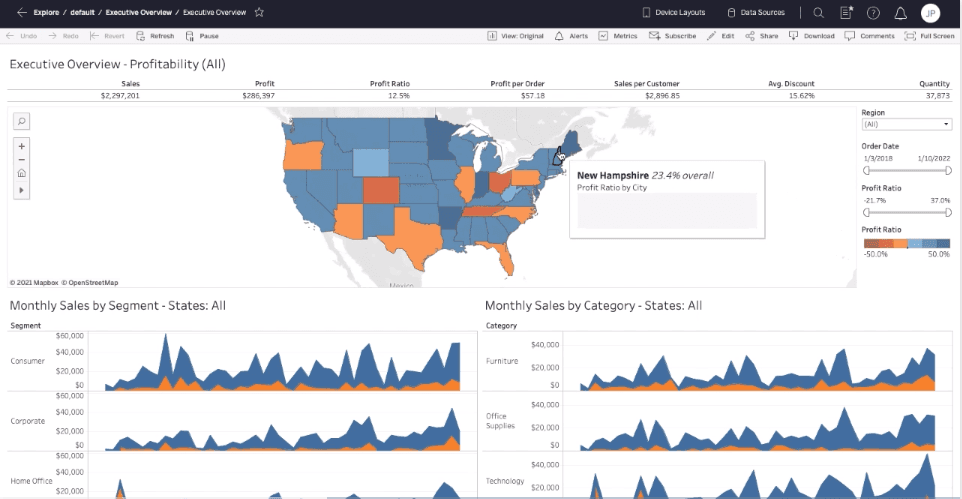Open View: Original menu

pos(515,36)
